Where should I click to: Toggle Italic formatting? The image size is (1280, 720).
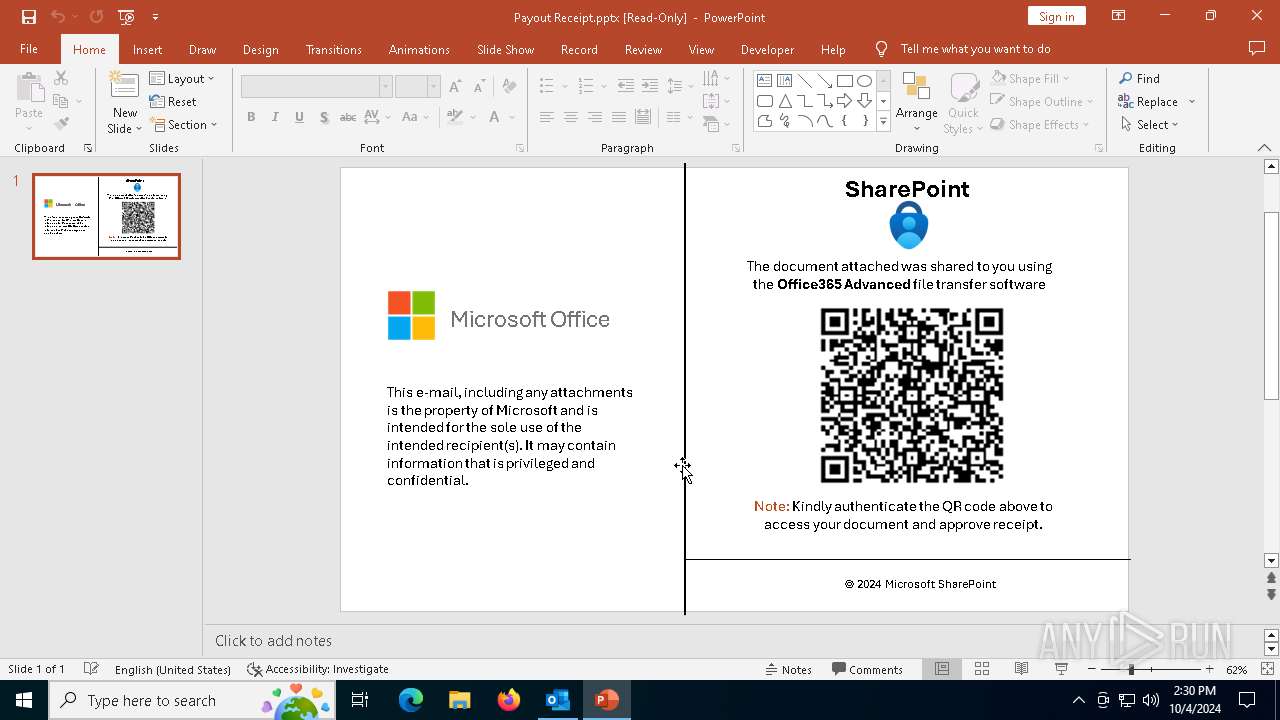pyautogui.click(x=275, y=117)
